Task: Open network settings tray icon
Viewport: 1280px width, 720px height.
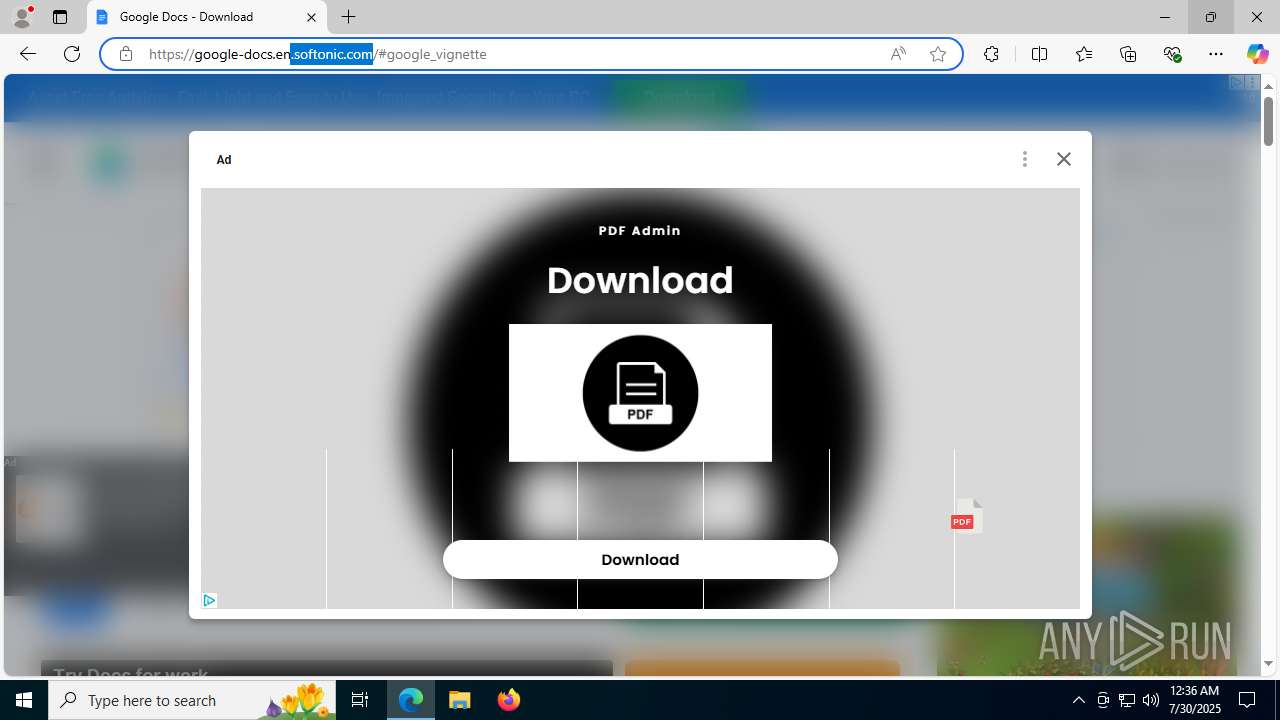Action: point(1126,700)
